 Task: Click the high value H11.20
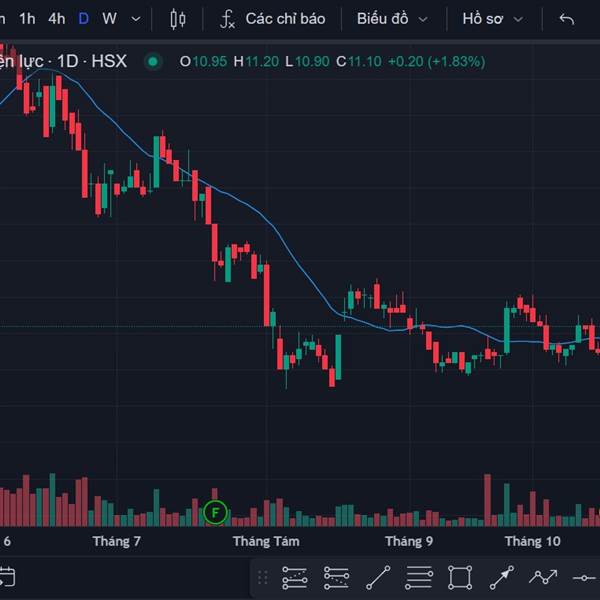point(256,62)
